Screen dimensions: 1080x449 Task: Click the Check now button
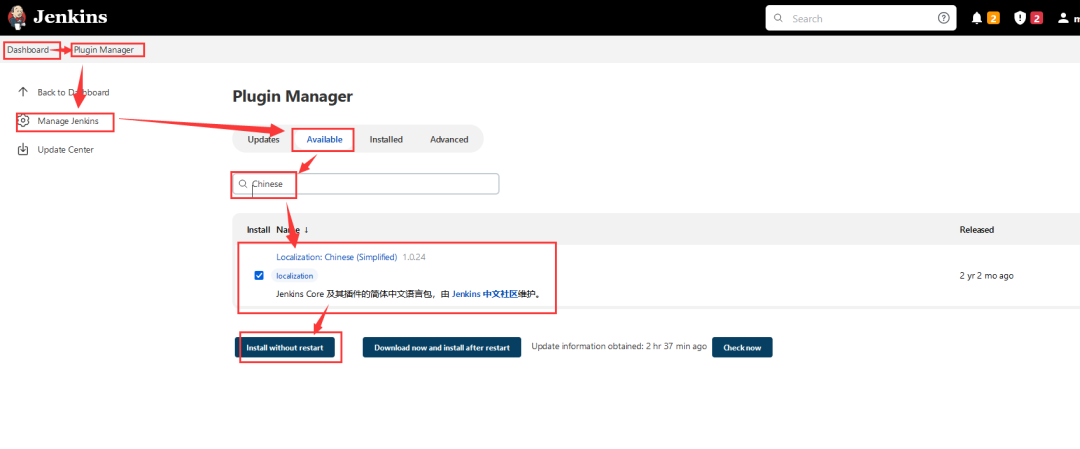742,348
